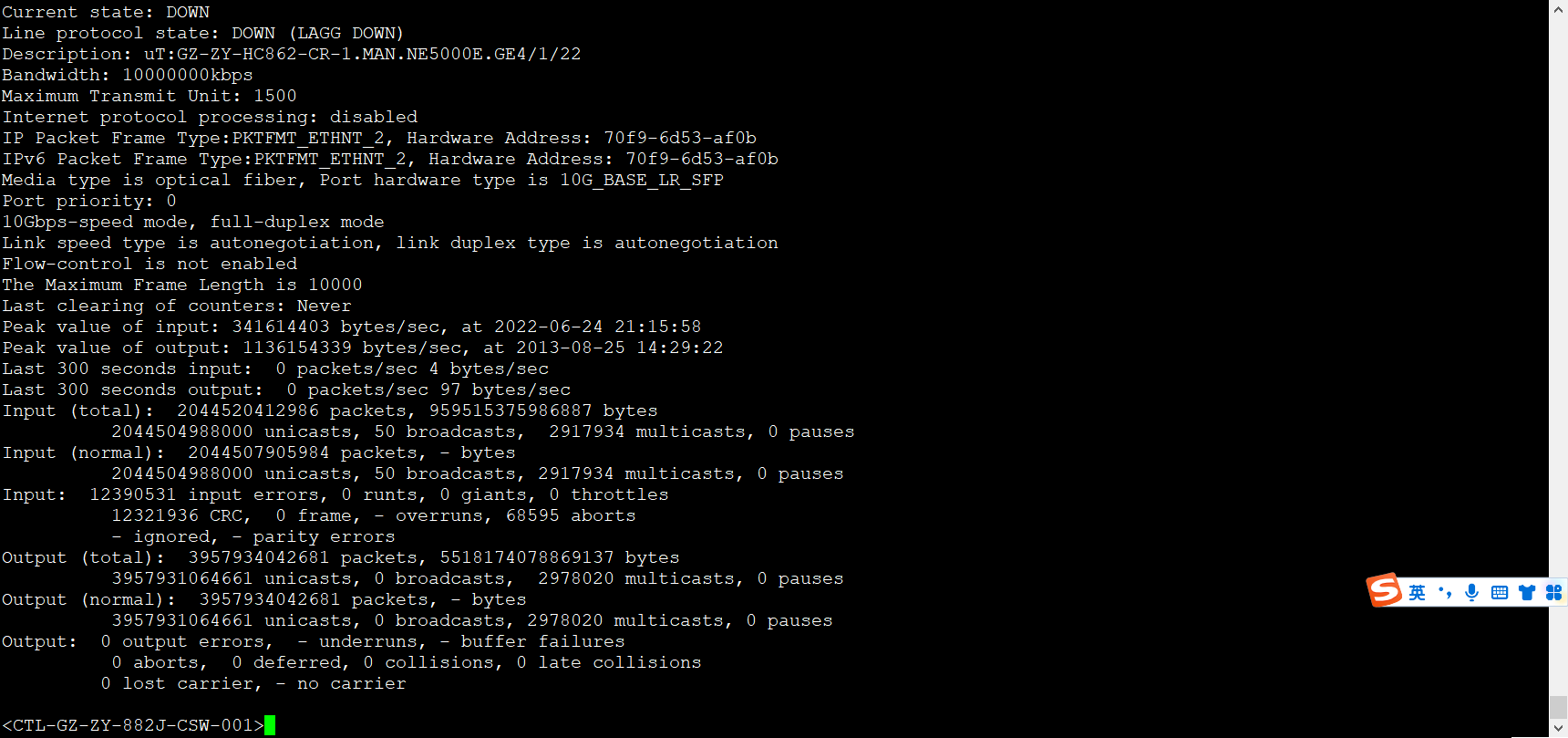Viewport: 1568px width, 738px height.
Task: Toggle the punctuation mode in IME bar
Action: pyautogui.click(x=1445, y=593)
